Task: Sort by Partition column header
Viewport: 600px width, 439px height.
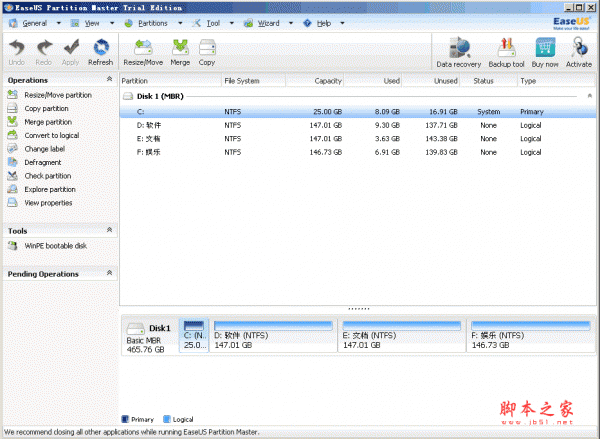Action: [171, 81]
